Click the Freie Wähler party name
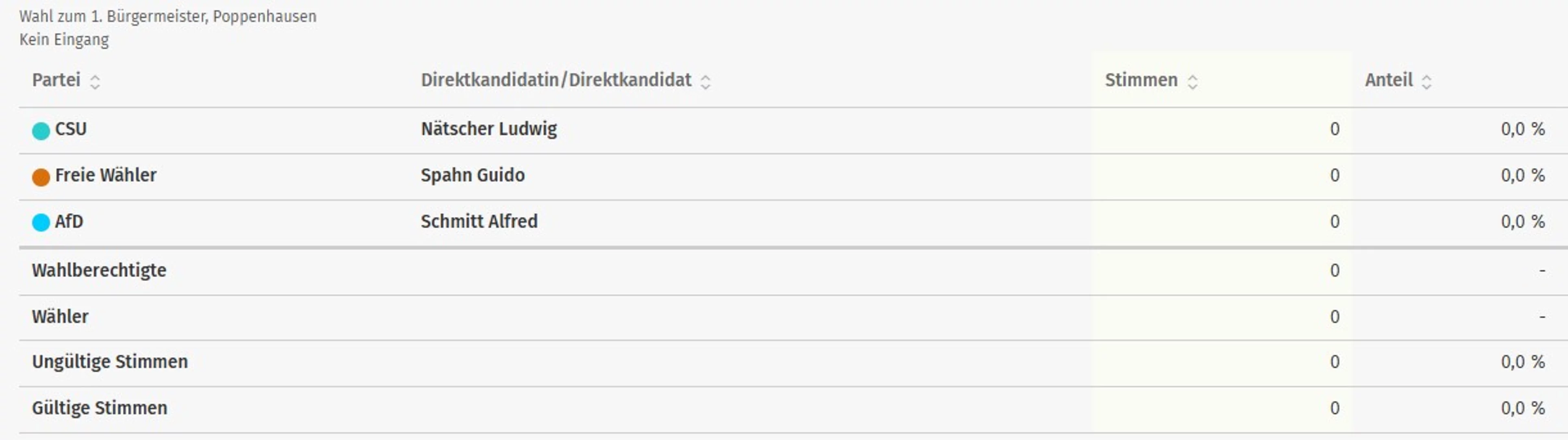Image resolution: width=1568 pixels, height=440 pixels. 105,176
